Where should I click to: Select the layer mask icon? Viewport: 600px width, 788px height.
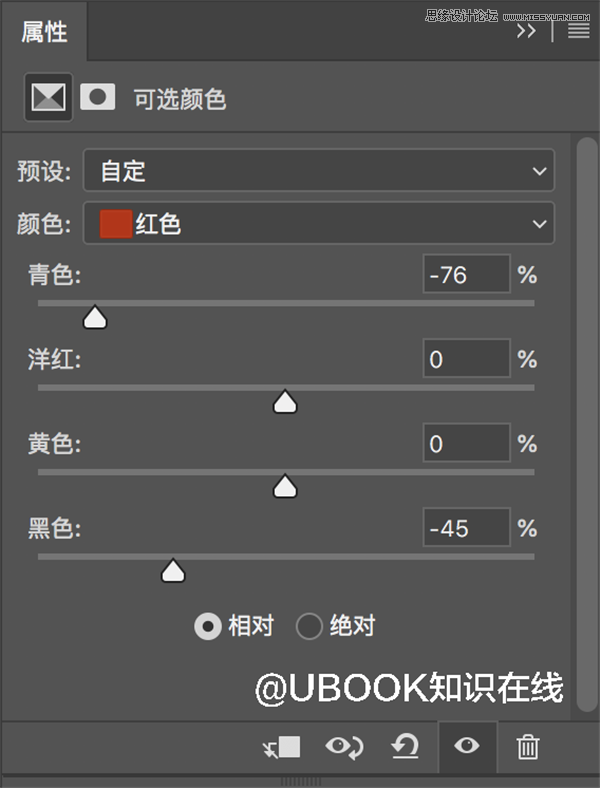[x=97, y=97]
